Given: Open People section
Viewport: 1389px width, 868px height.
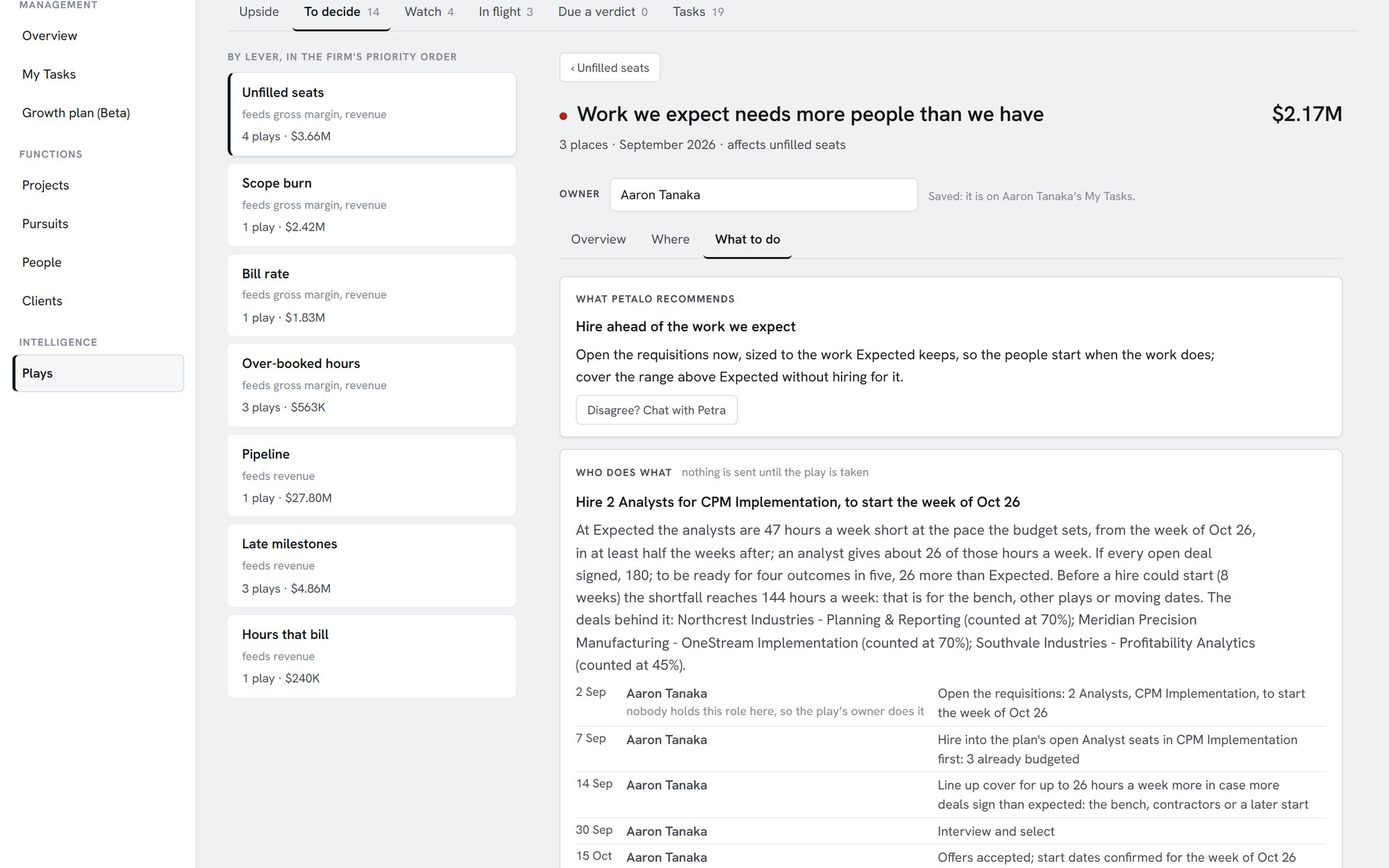Looking at the screenshot, I should point(42,262).
